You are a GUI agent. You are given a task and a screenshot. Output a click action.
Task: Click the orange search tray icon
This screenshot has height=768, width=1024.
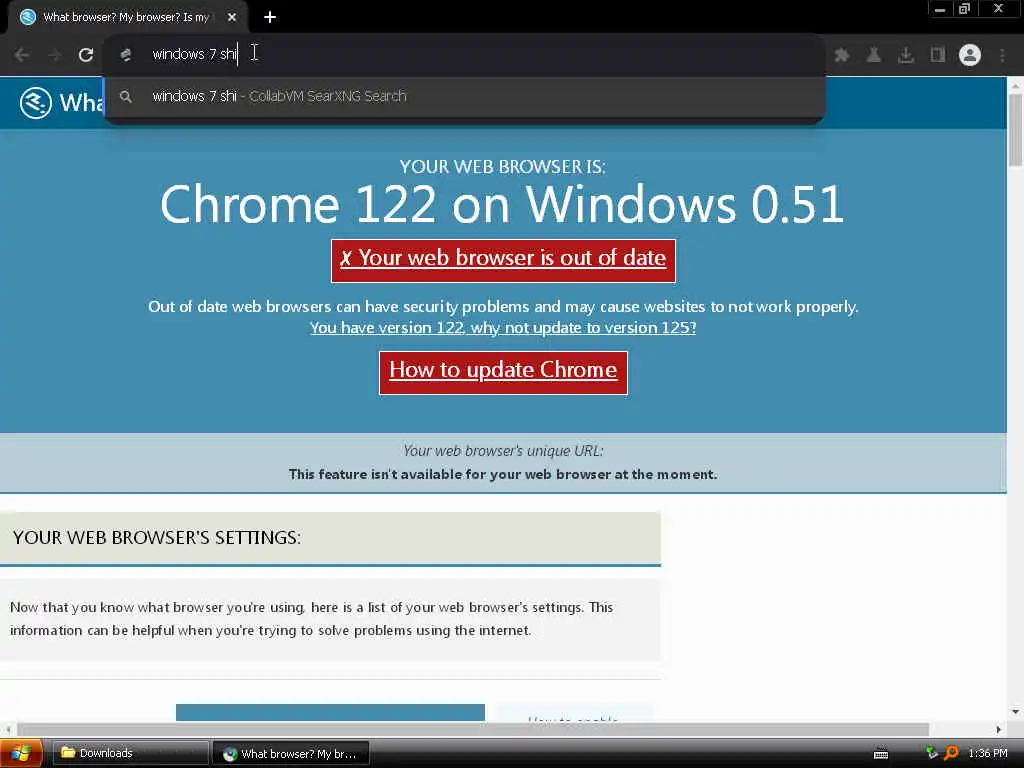[952, 753]
